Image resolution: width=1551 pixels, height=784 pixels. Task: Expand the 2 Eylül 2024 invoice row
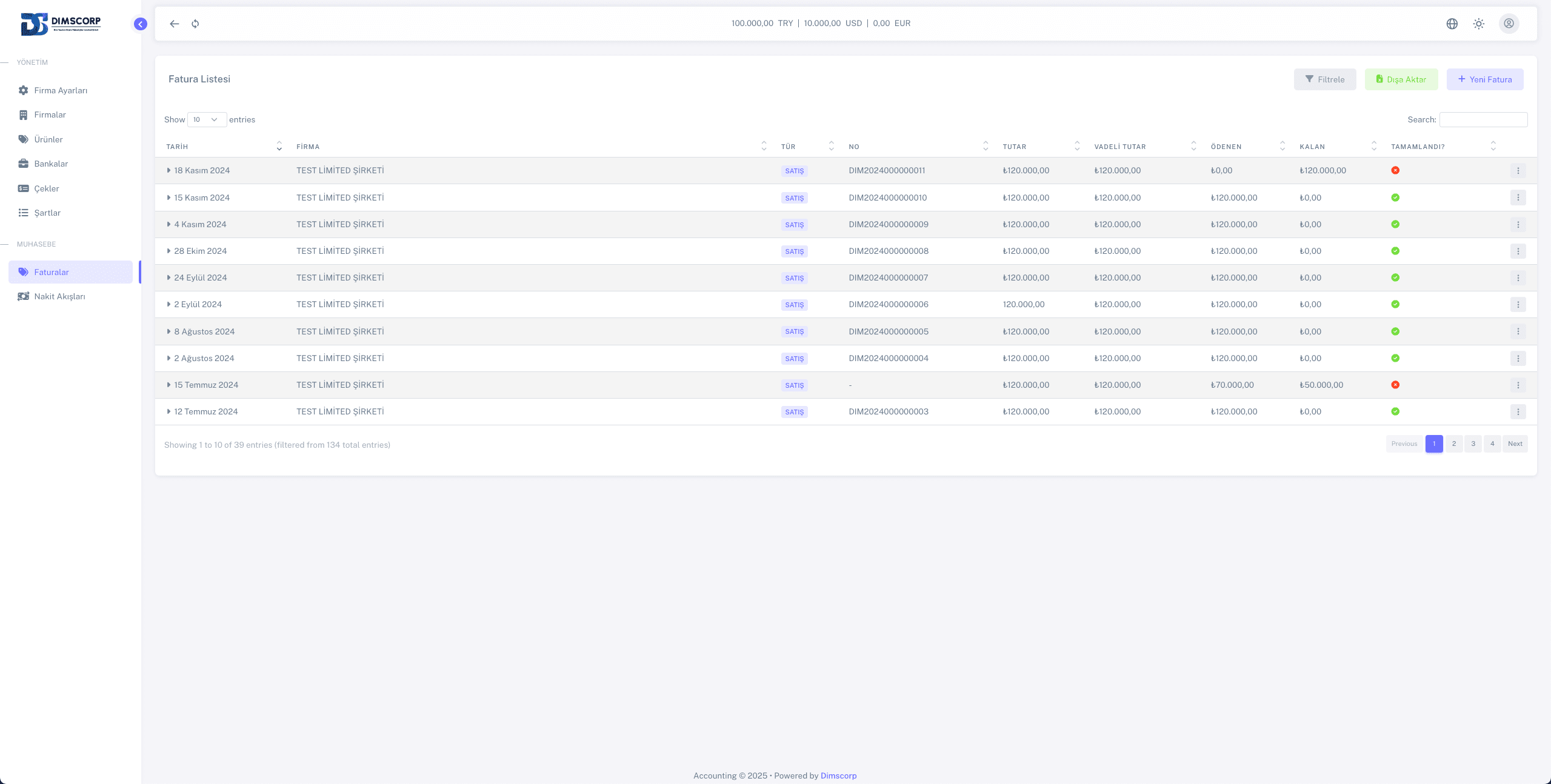point(168,304)
